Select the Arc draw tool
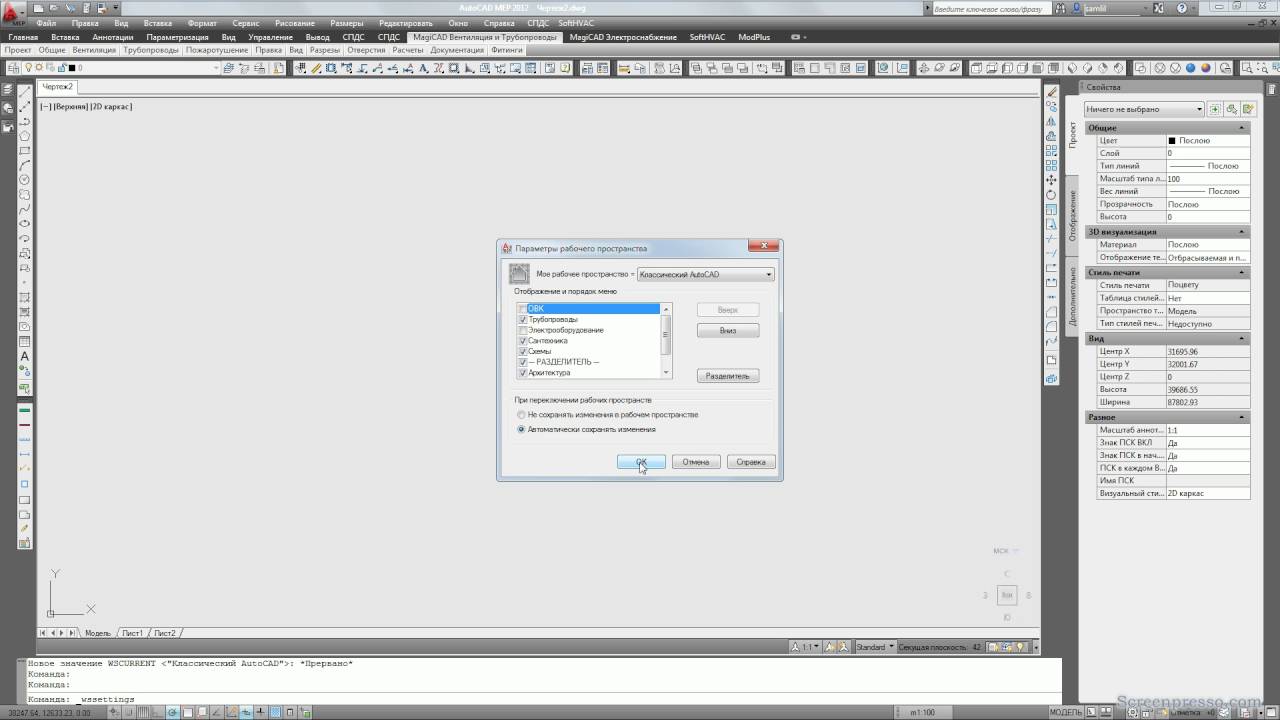The width and height of the screenshot is (1280, 720). (25, 166)
